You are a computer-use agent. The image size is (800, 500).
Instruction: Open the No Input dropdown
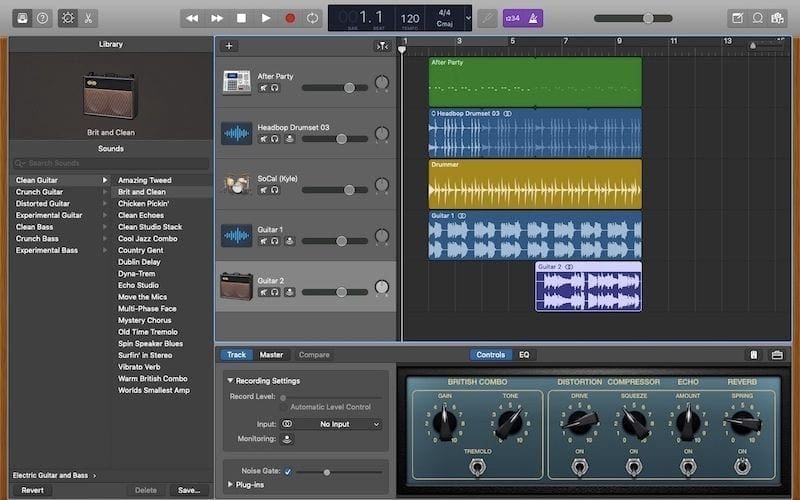pyautogui.click(x=337, y=424)
